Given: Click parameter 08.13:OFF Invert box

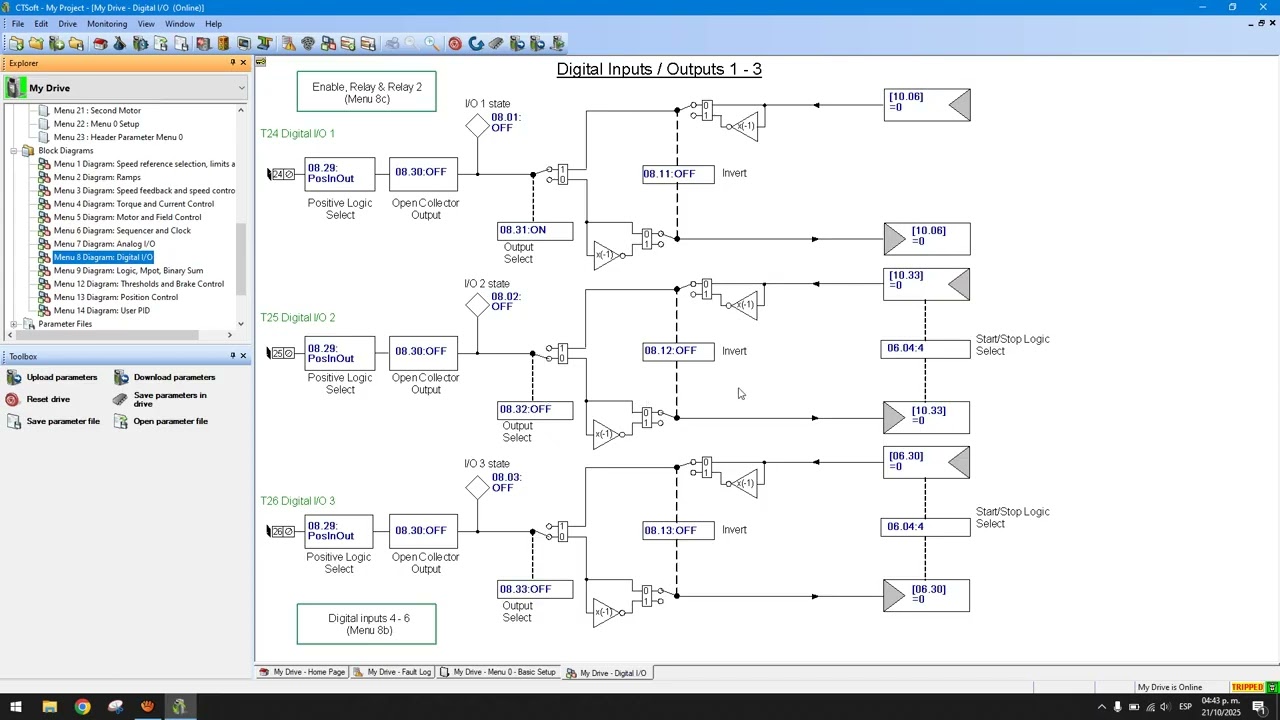Looking at the screenshot, I should point(678,531).
